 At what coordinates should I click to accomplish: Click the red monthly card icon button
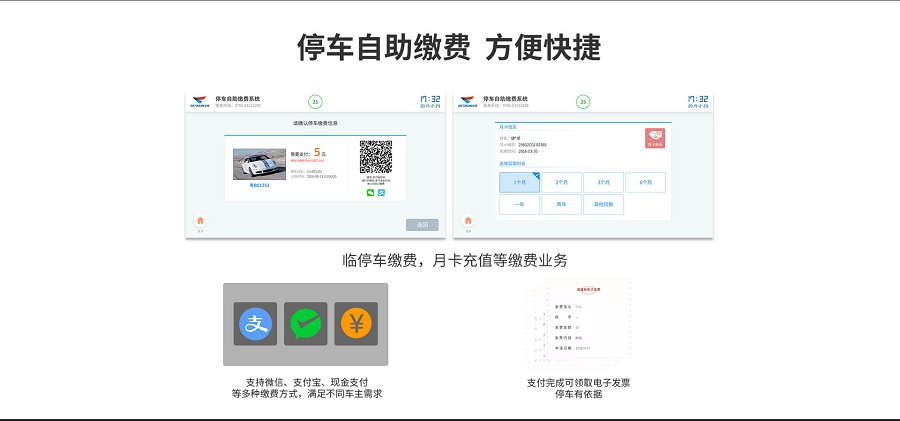pos(655,138)
